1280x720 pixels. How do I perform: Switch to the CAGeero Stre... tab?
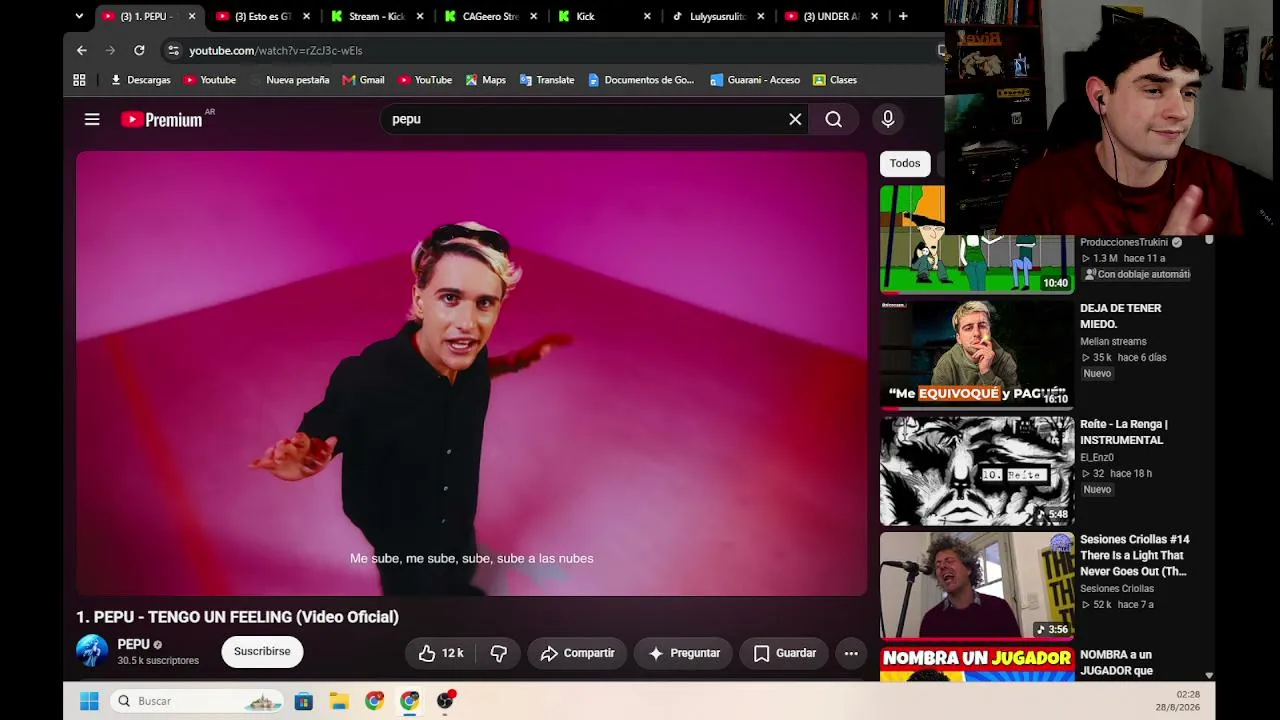(491, 16)
